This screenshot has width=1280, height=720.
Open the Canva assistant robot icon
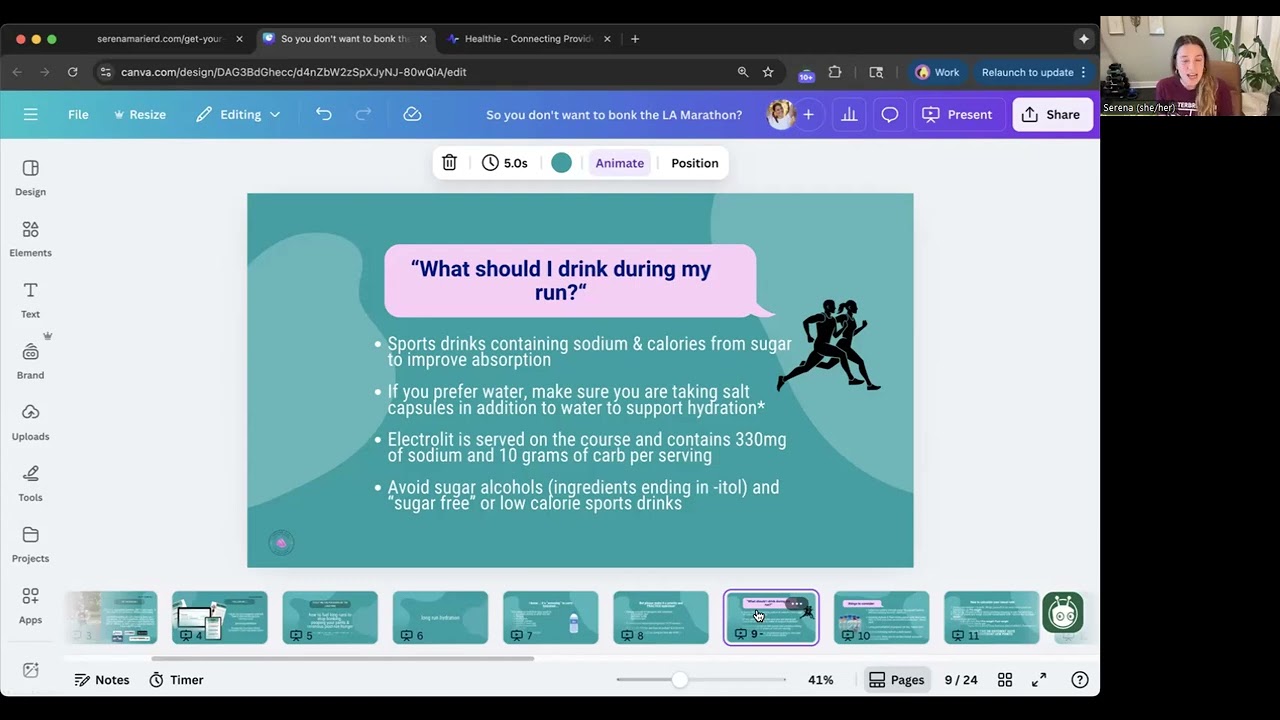tap(1063, 613)
